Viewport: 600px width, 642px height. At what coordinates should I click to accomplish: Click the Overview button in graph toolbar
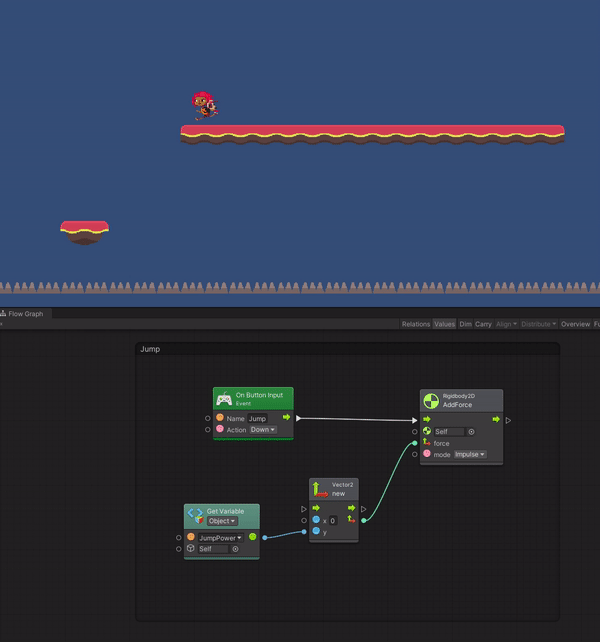point(575,324)
